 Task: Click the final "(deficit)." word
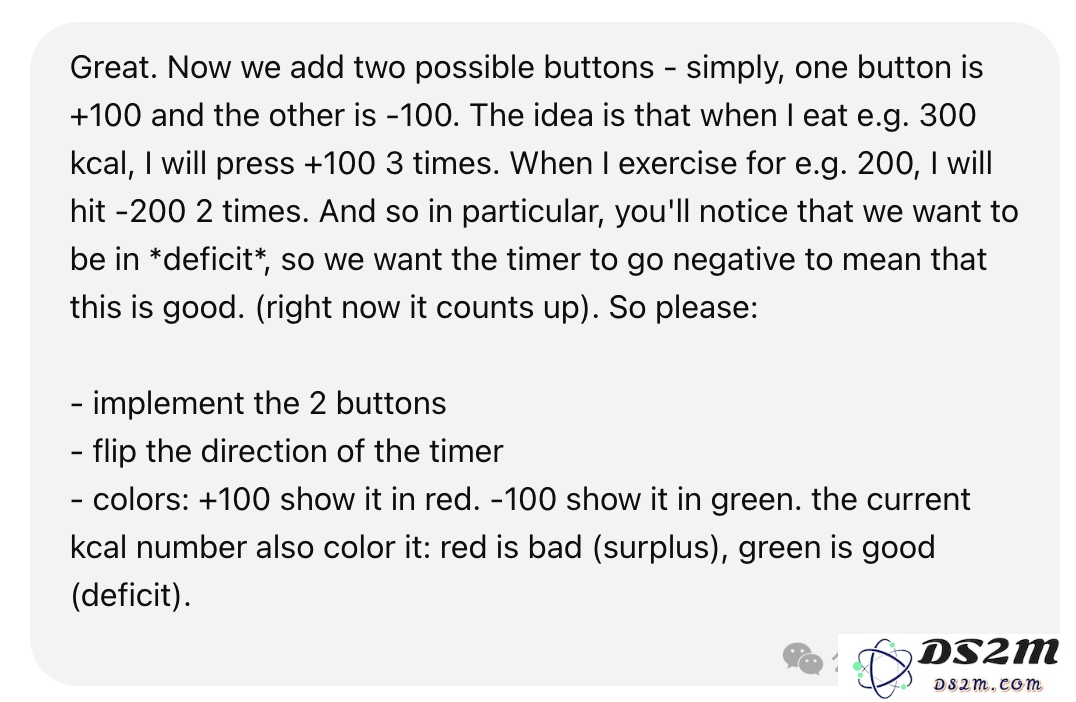pos(130,596)
